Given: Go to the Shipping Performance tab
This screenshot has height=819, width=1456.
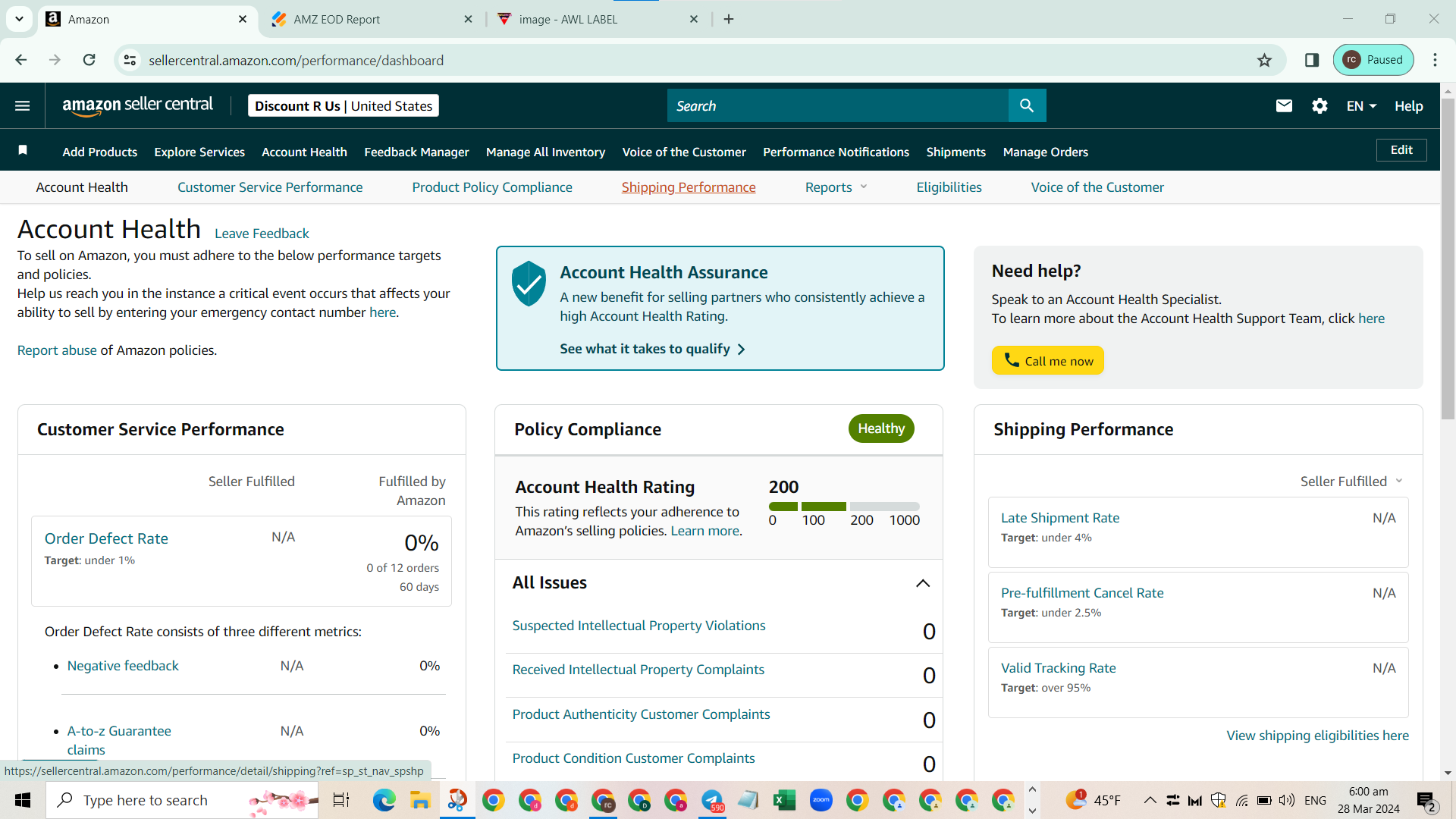Looking at the screenshot, I should [x=689, y=187].
